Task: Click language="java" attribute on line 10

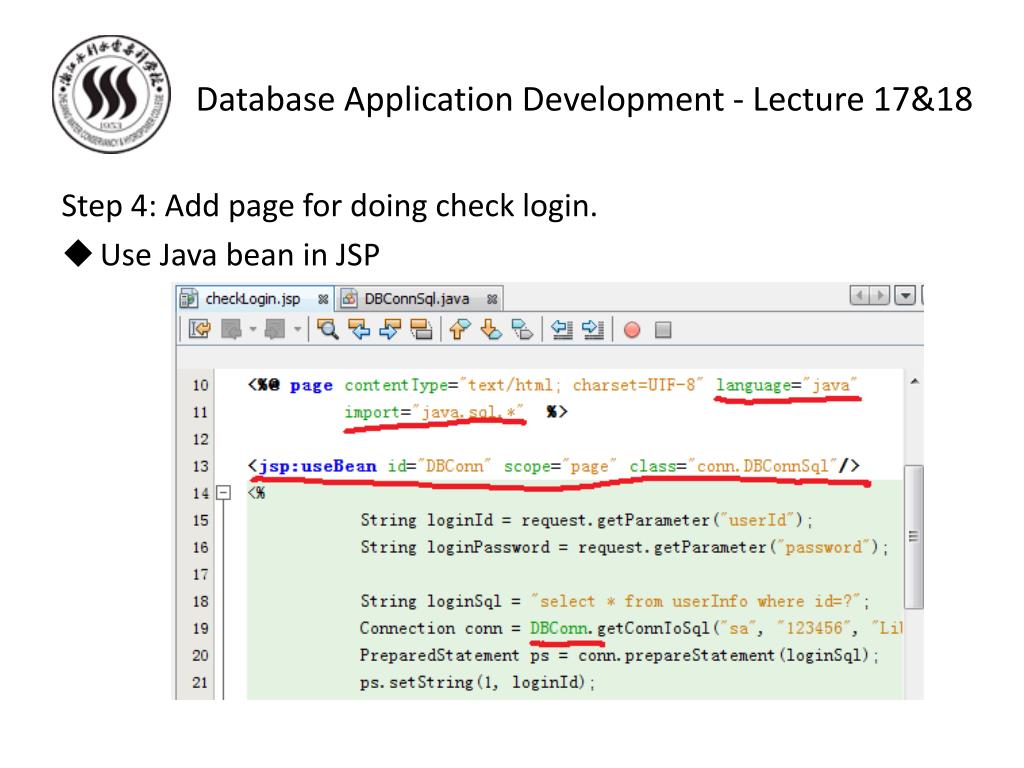Action: coord(786,385)
